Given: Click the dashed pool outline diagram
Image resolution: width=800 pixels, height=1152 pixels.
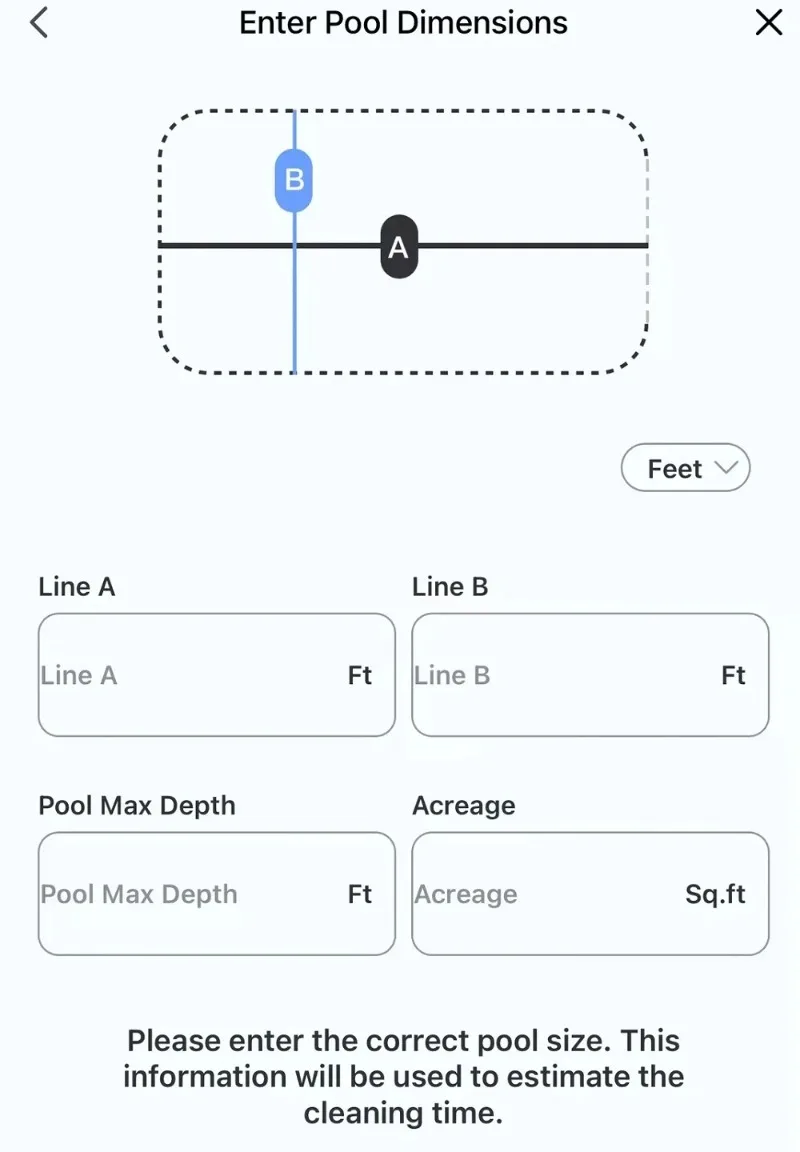Looking at the screenshot, I should point(403,242).
